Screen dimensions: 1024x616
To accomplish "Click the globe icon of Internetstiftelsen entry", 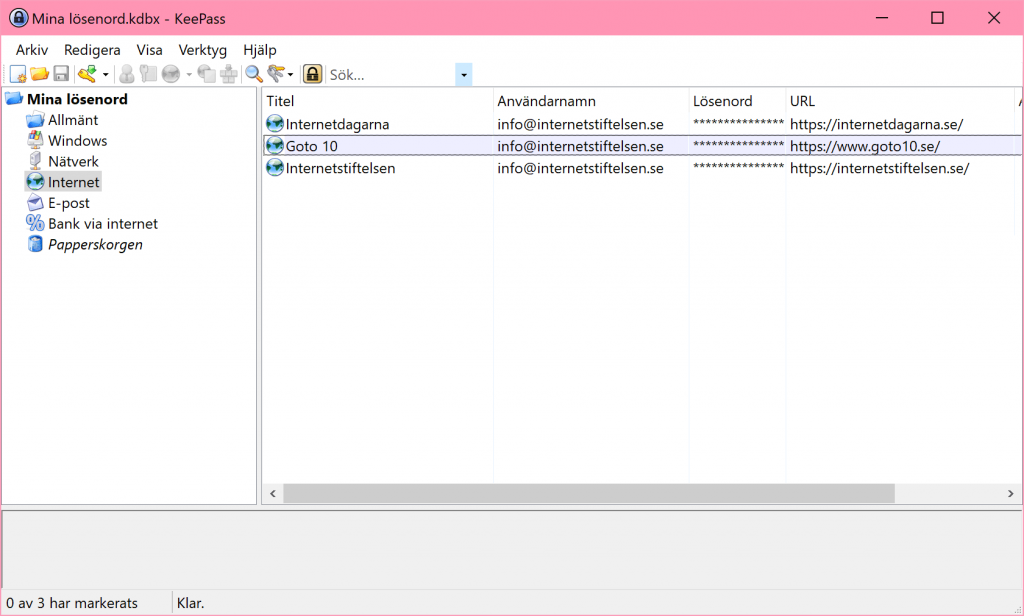I will pos(275,168).
